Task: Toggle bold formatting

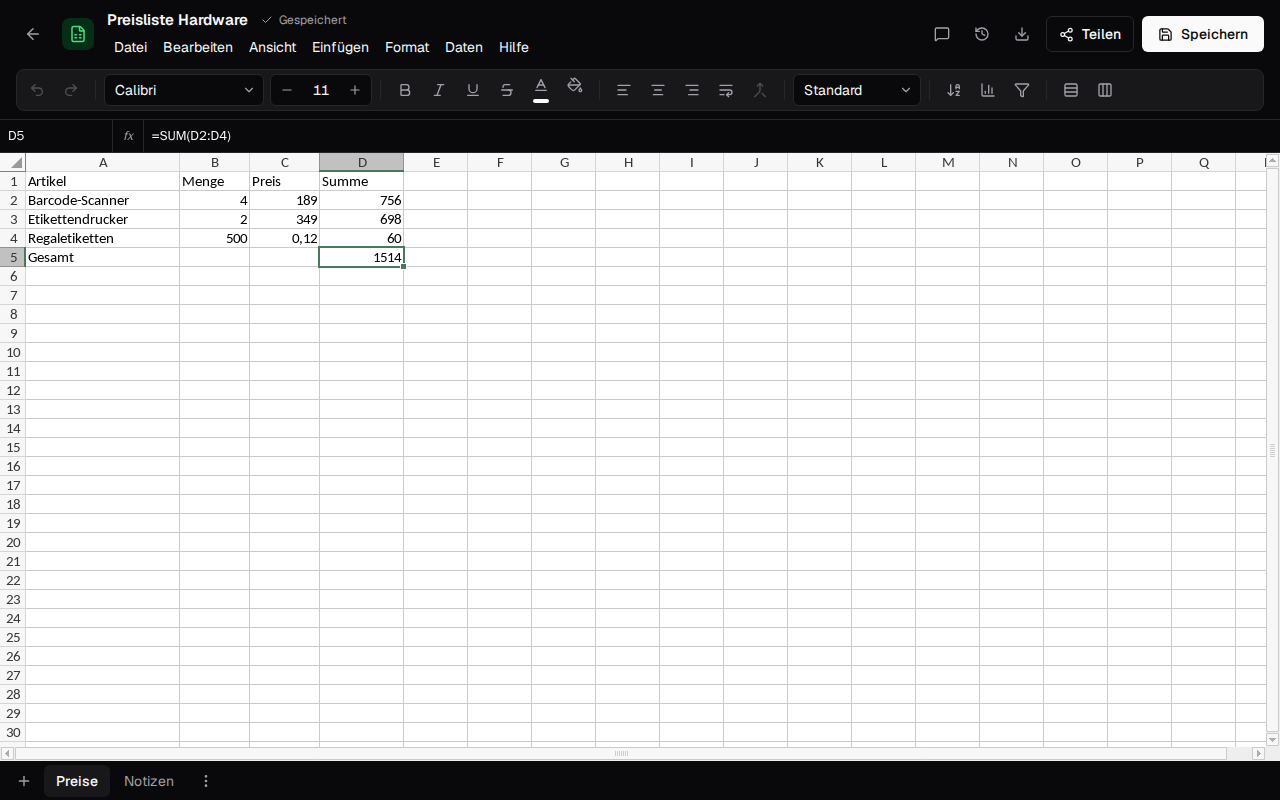Action: coord(405,90)
